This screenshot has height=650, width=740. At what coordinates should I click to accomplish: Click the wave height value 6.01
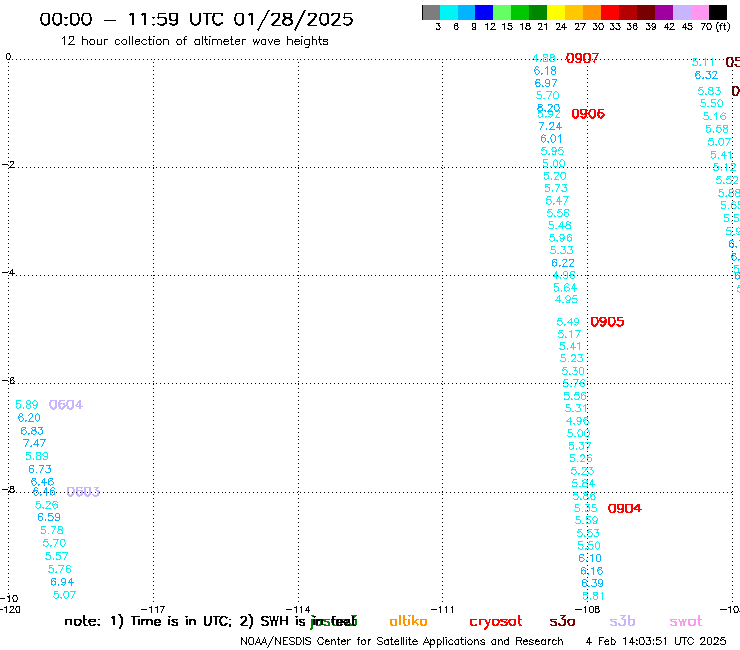[551, 139]
